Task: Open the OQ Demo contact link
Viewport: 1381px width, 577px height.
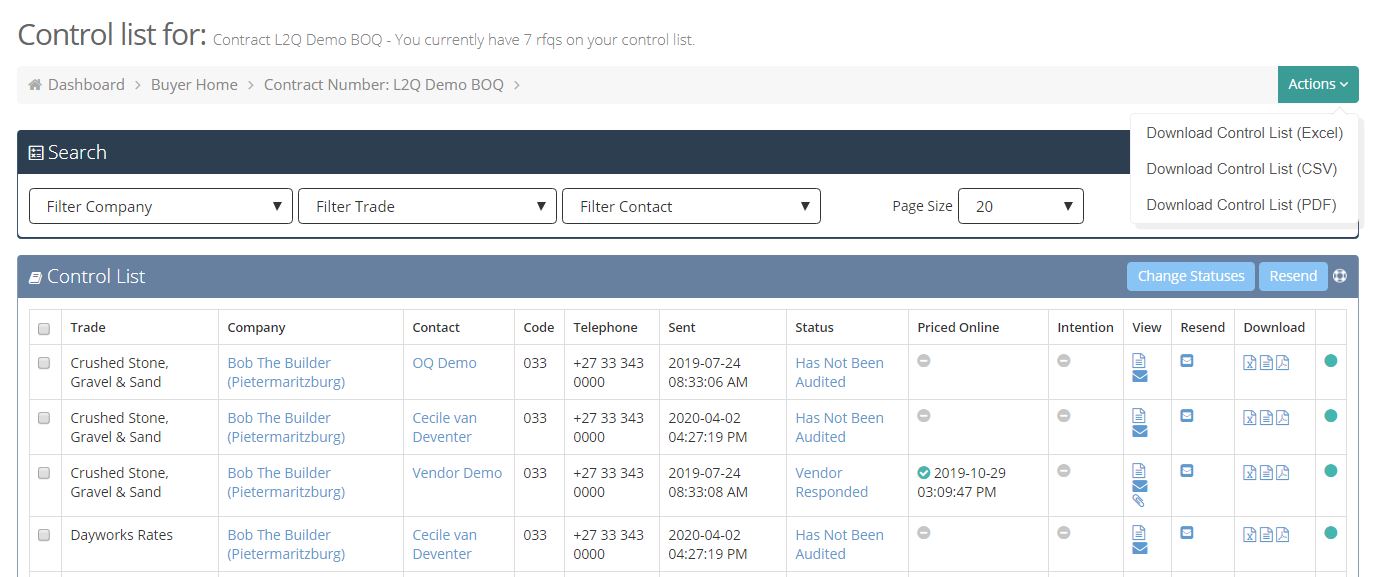Action: (x=445, y=363)
